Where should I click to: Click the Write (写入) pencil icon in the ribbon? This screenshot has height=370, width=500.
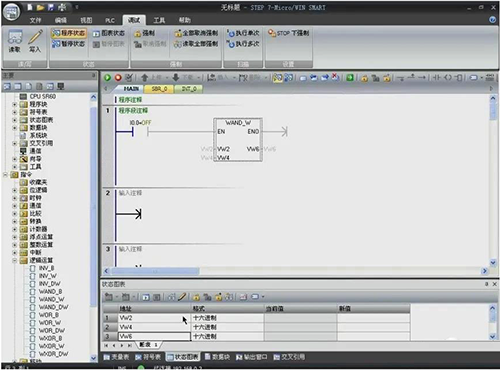(35, 41)
